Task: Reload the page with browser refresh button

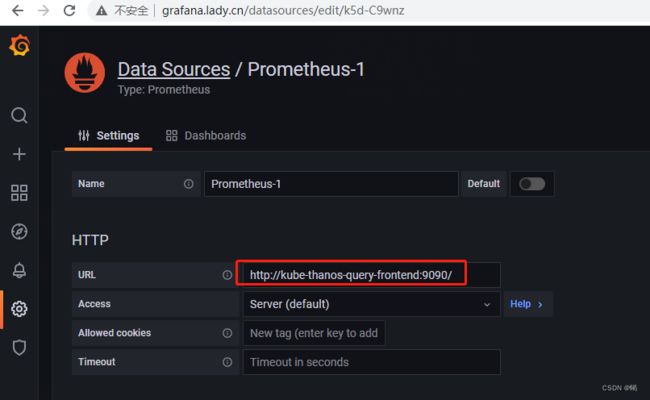Action: point(69,10)
